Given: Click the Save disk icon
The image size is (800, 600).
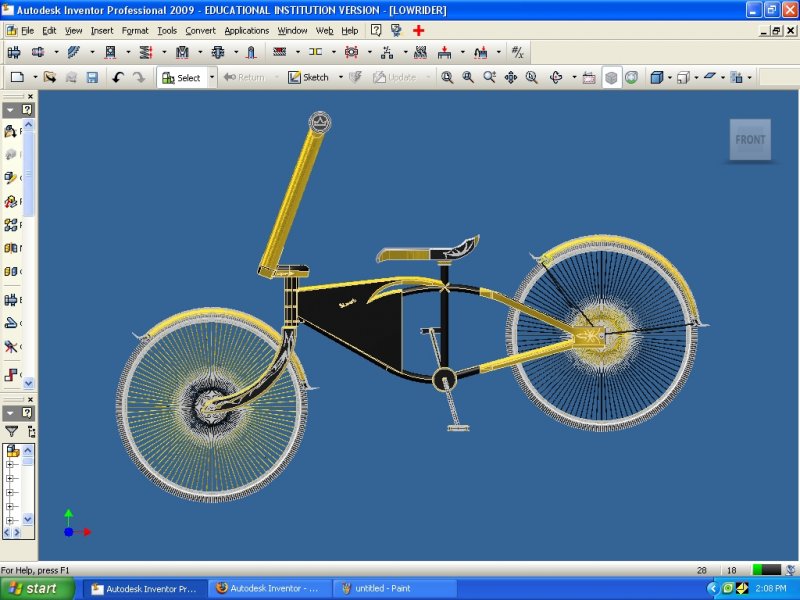Looking at the screenshot, I should tap(92, 77).
